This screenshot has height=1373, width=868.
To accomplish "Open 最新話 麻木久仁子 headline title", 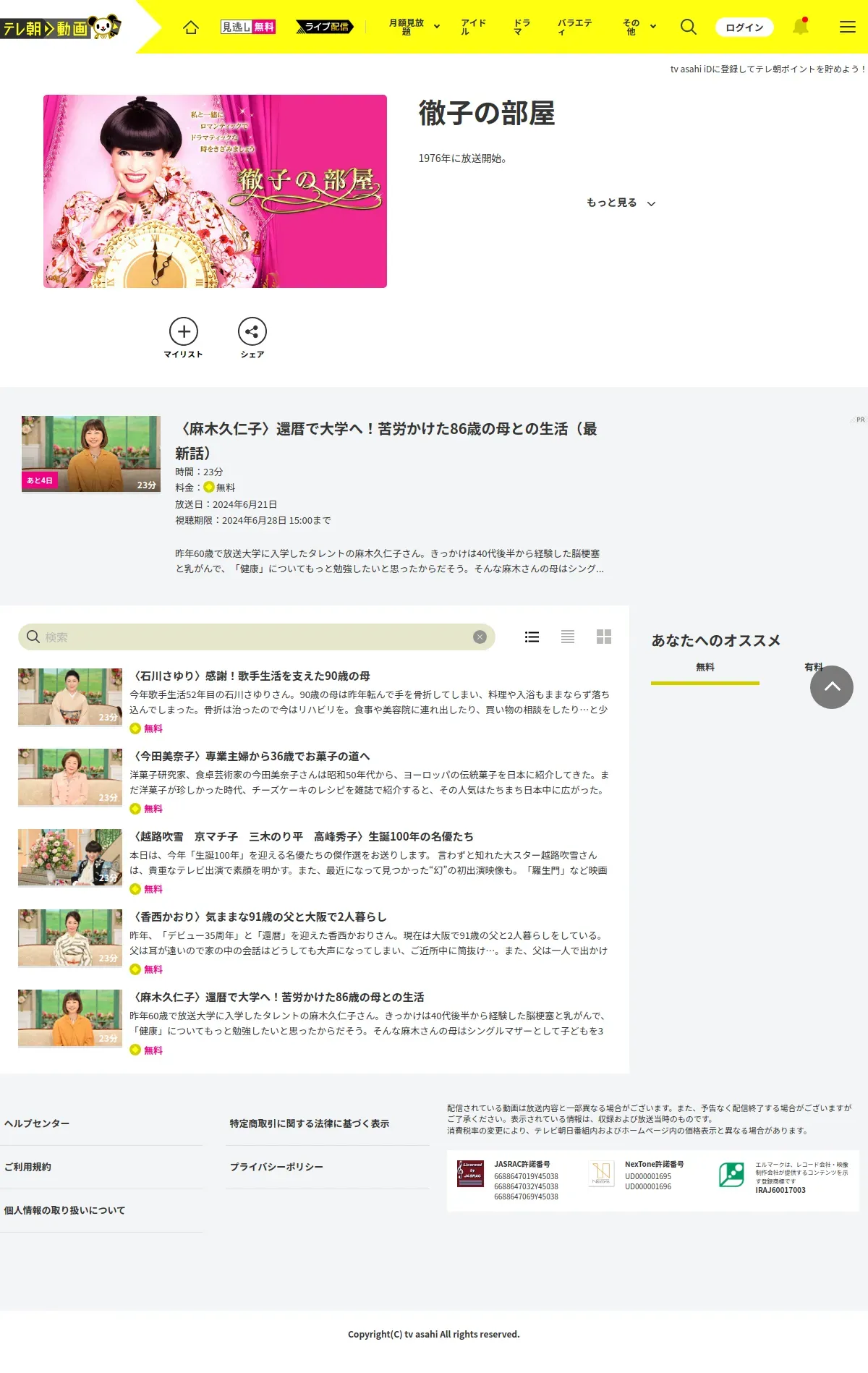I will [x=386, y=441].
